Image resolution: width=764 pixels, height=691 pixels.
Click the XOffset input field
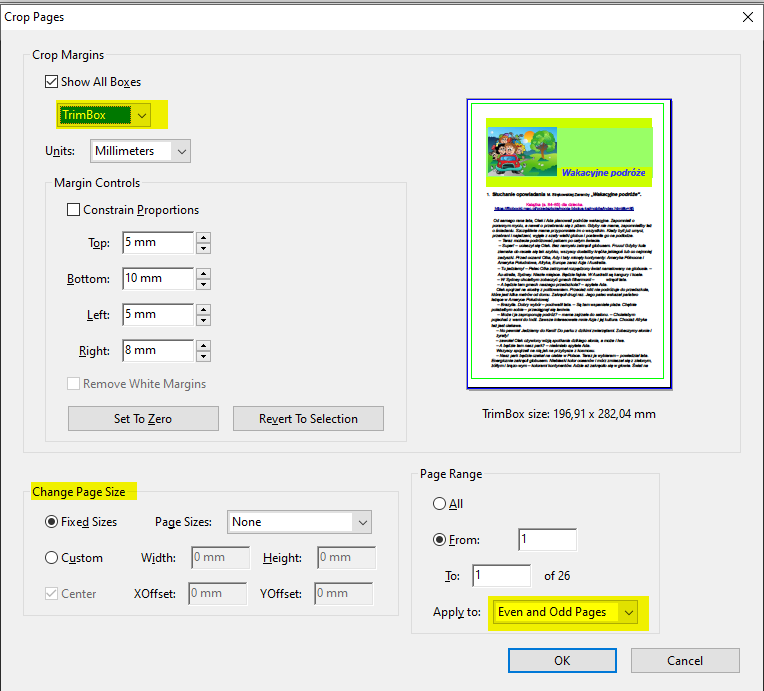[217, 594]
